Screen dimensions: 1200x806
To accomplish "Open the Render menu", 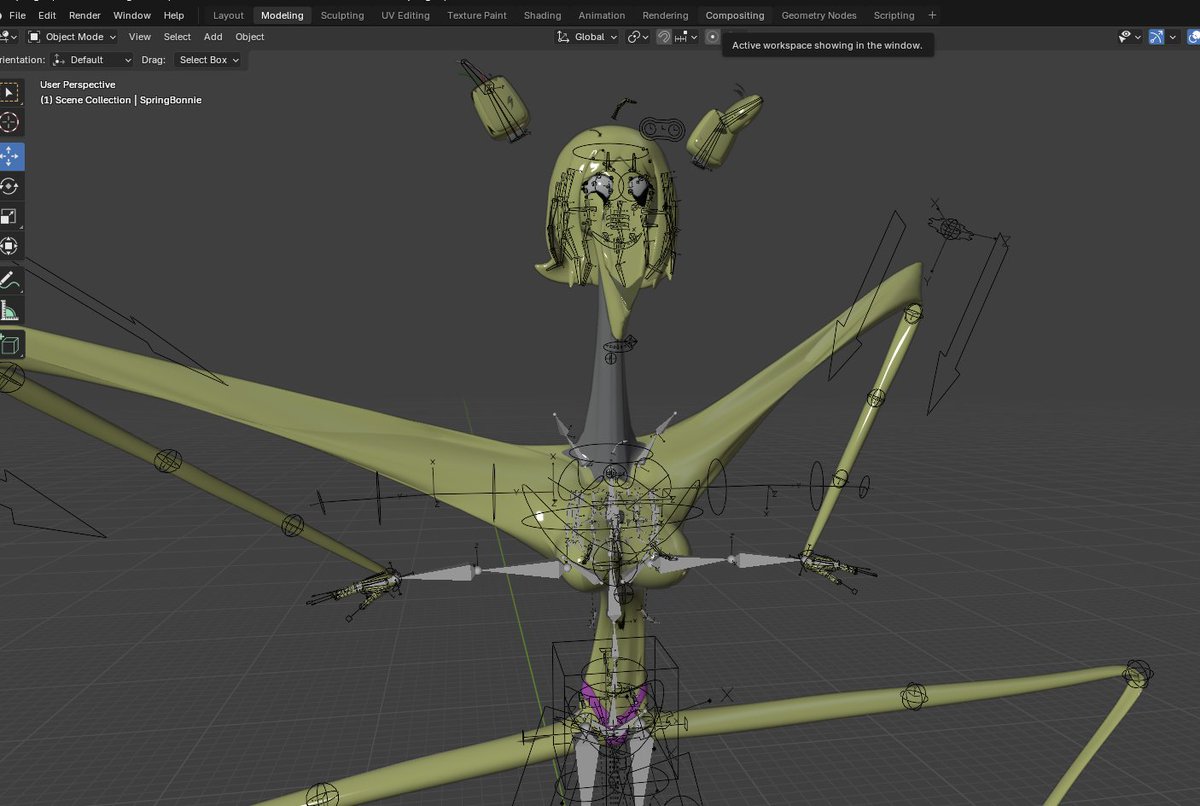I will pos(85,15).
